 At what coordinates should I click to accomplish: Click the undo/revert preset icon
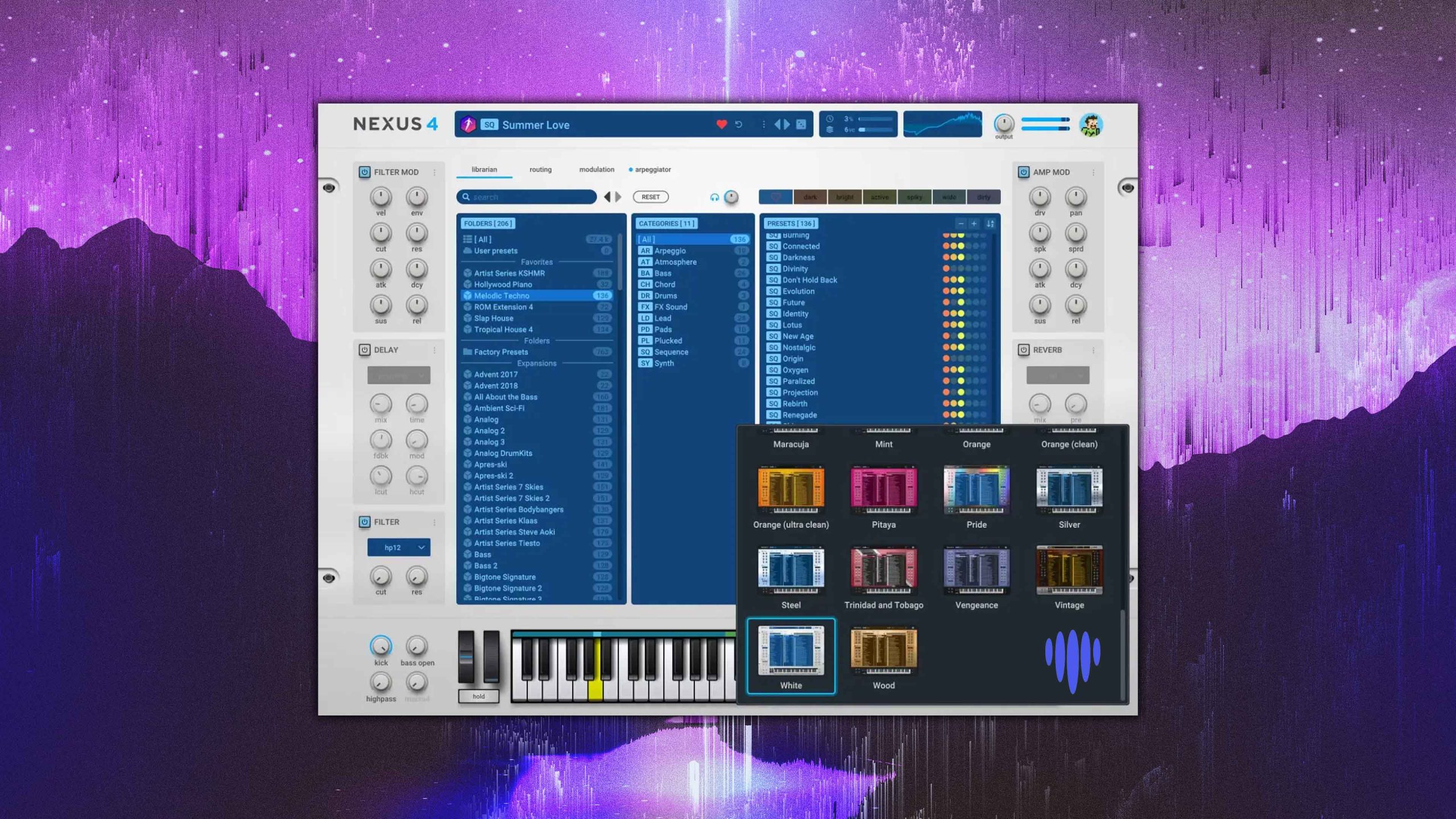pos(739,124)
